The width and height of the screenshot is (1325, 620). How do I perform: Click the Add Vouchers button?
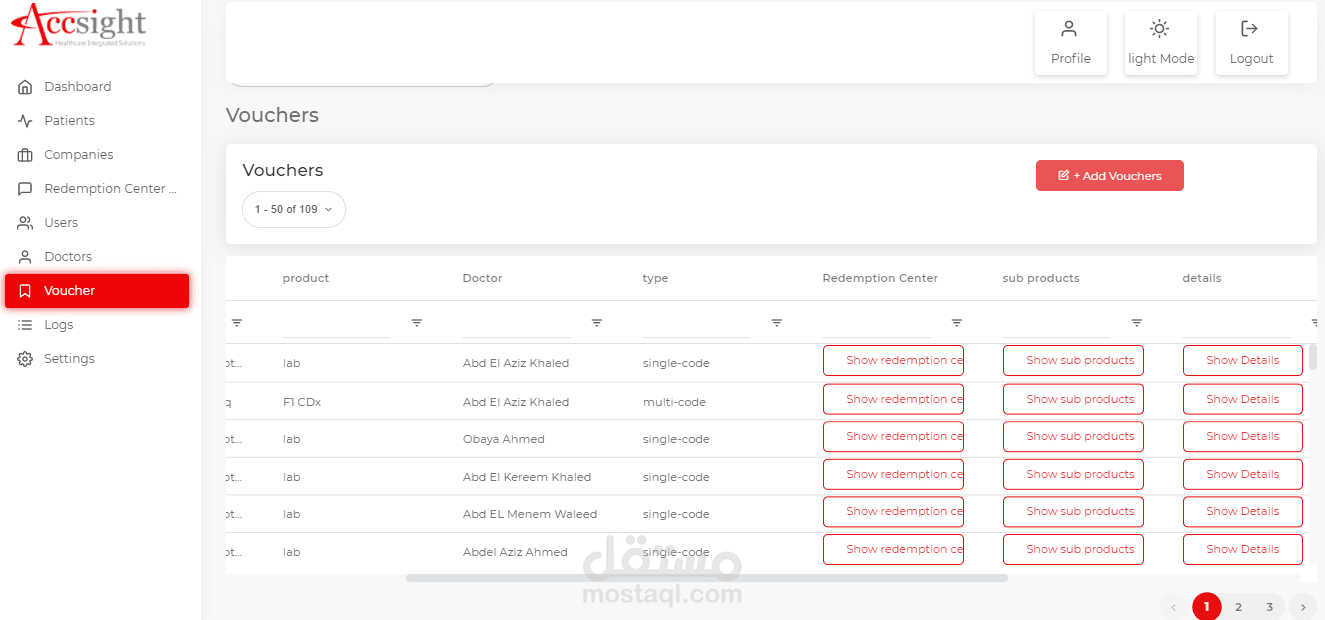click(x=1109, y=176)
